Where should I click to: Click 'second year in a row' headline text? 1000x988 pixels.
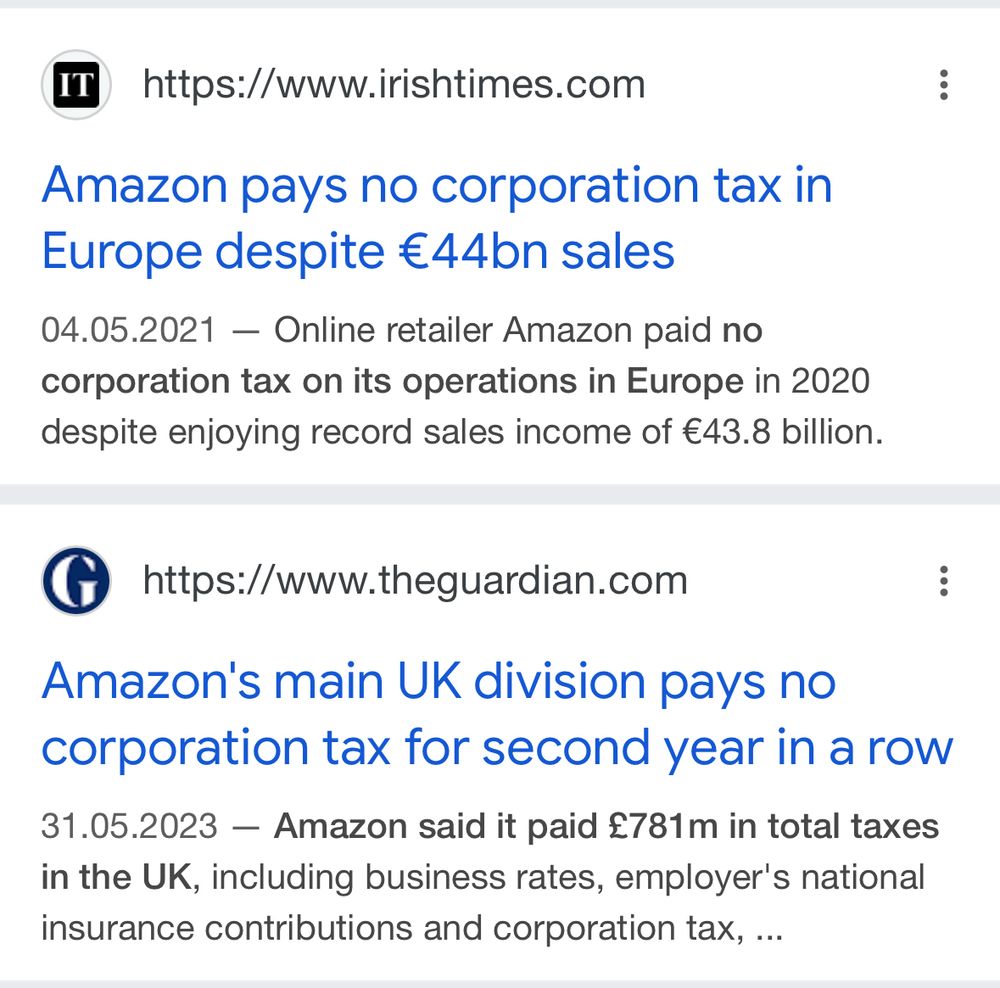pyautogui.click(x=717, y=748)
